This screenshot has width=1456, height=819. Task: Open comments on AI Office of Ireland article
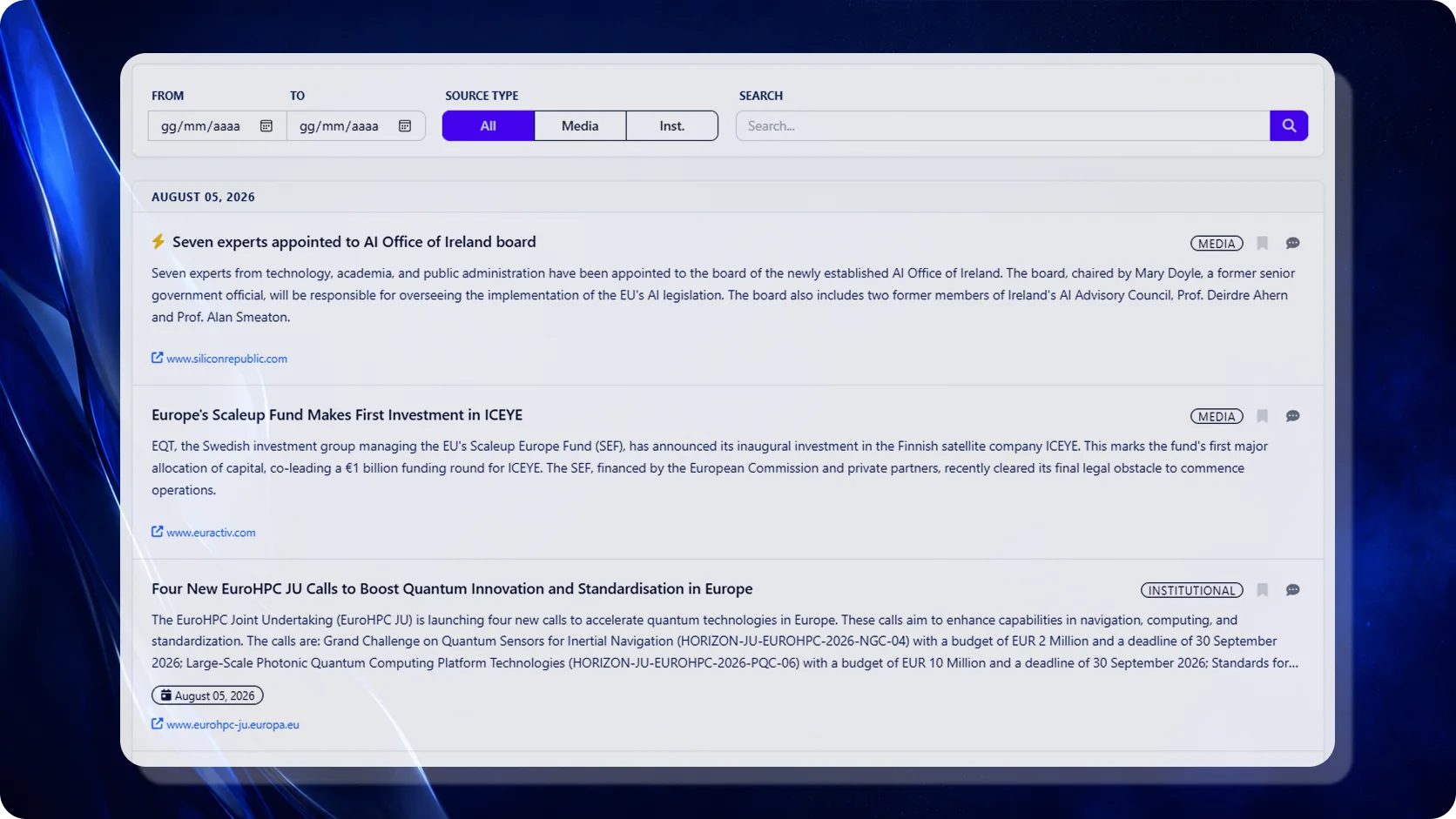(1293, 244)
